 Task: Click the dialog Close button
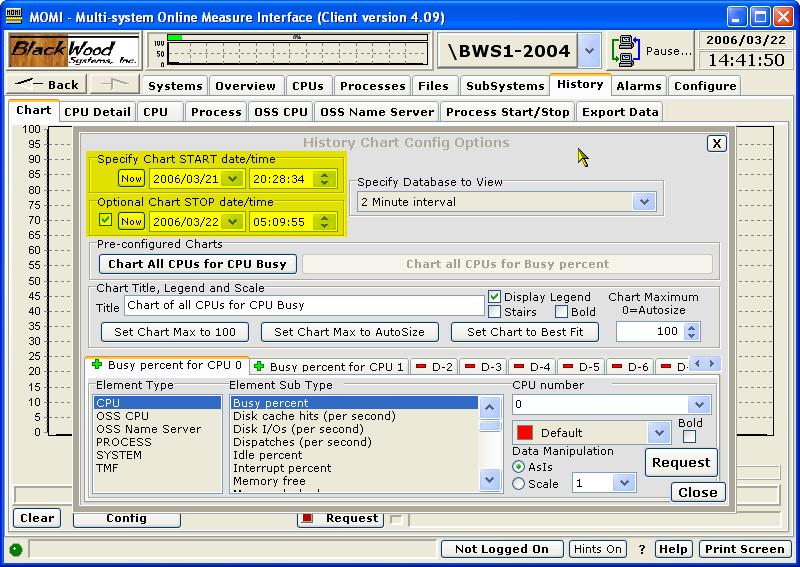pyautogui.click(x=697, y=492)
